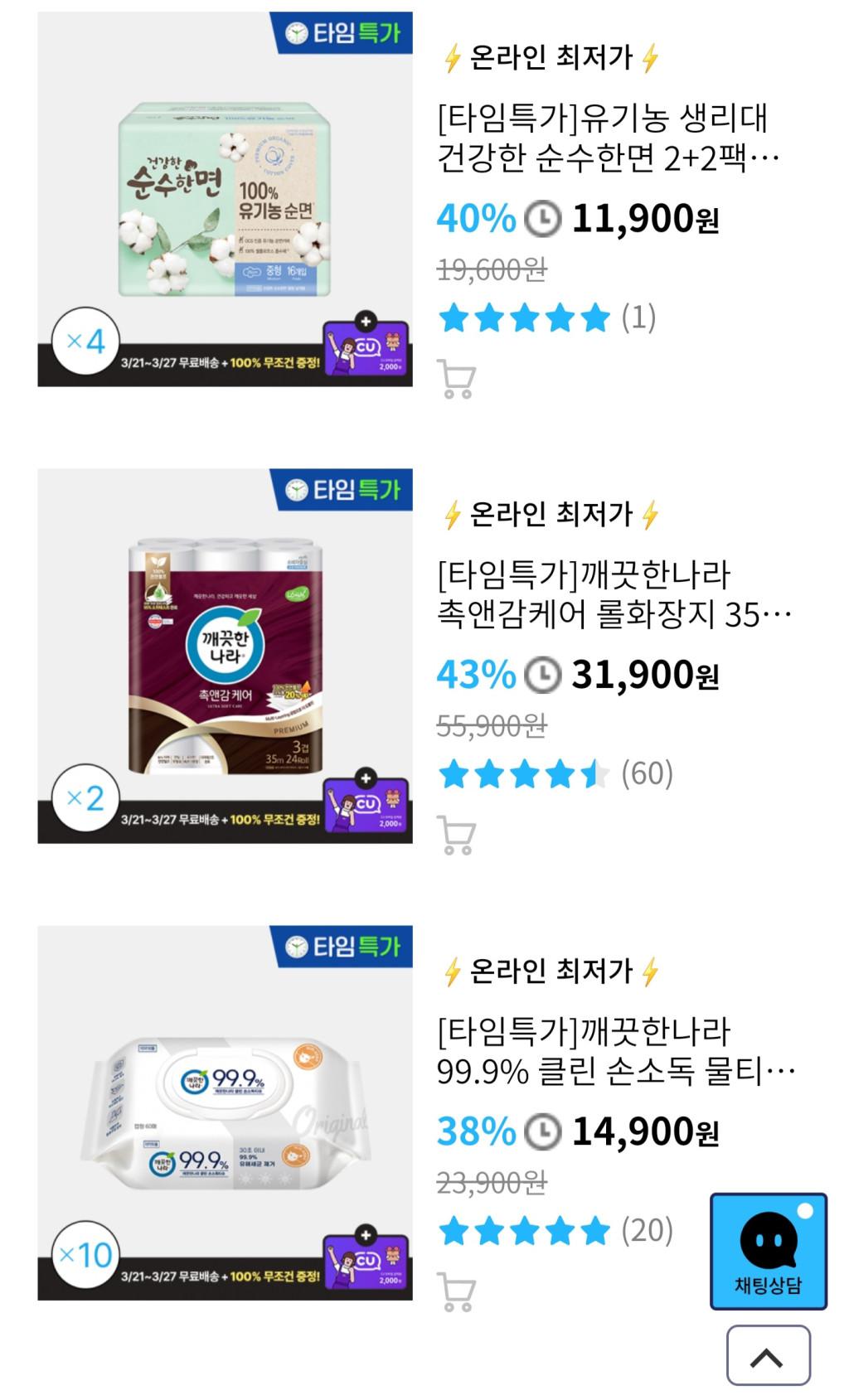Open the 채팅상담 chat support button
The height and width of the screenshot is (1400, 849).
pos(768,1251)
